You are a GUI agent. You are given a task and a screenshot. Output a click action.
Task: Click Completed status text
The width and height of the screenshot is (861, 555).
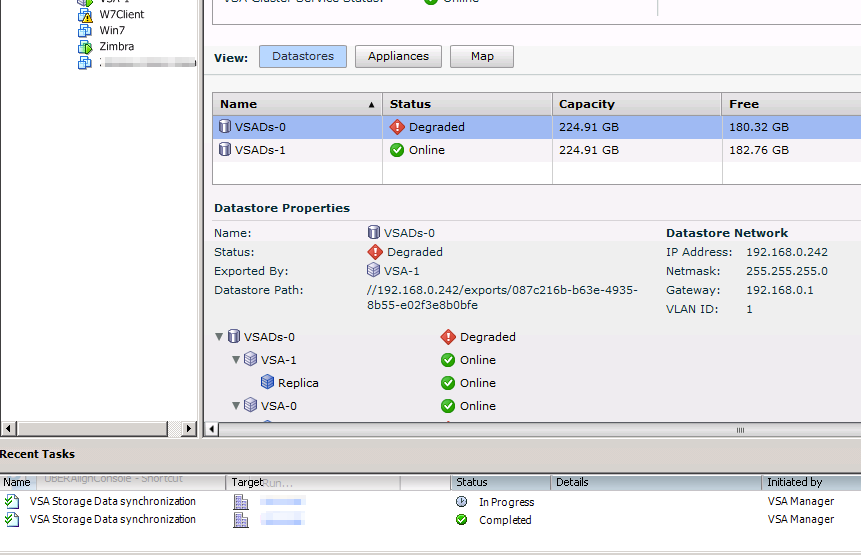tap(505, 520)
